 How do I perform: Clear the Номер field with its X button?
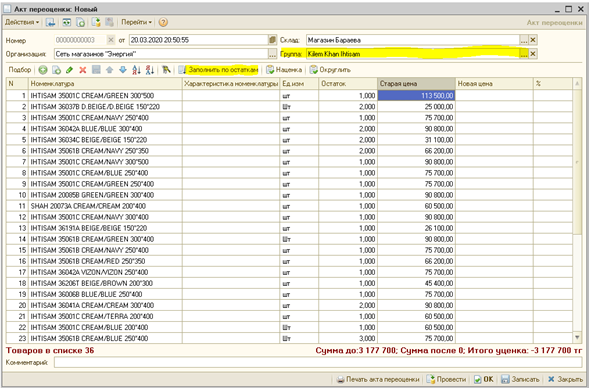110,40
